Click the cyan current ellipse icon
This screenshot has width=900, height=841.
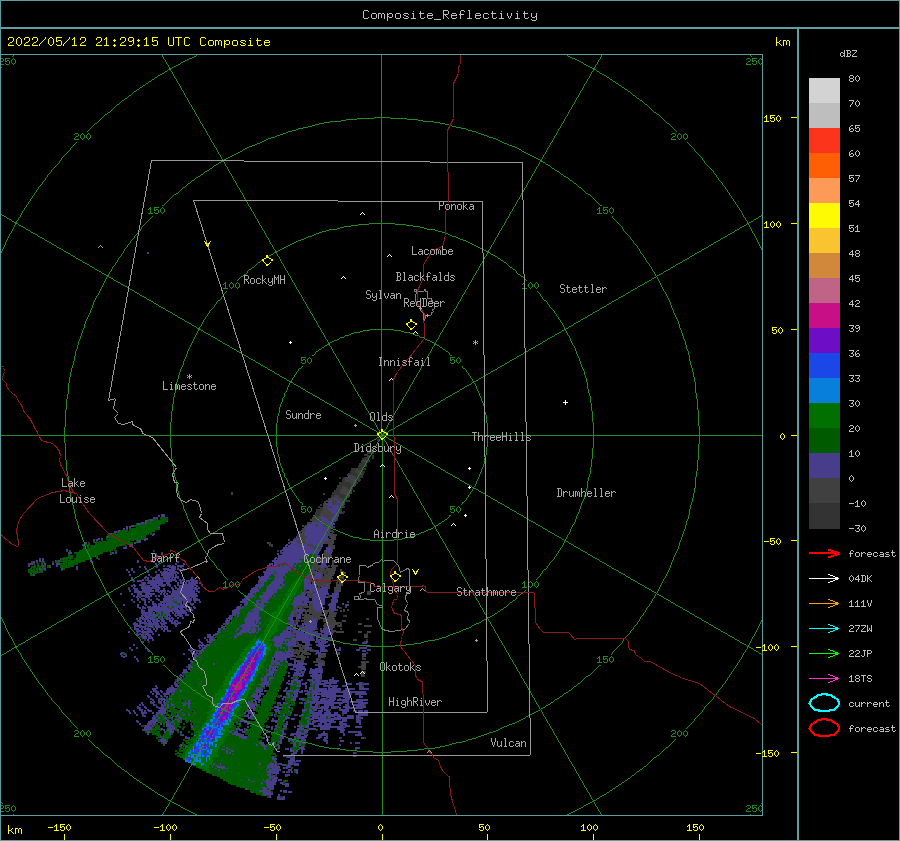[x=824, y=703]
